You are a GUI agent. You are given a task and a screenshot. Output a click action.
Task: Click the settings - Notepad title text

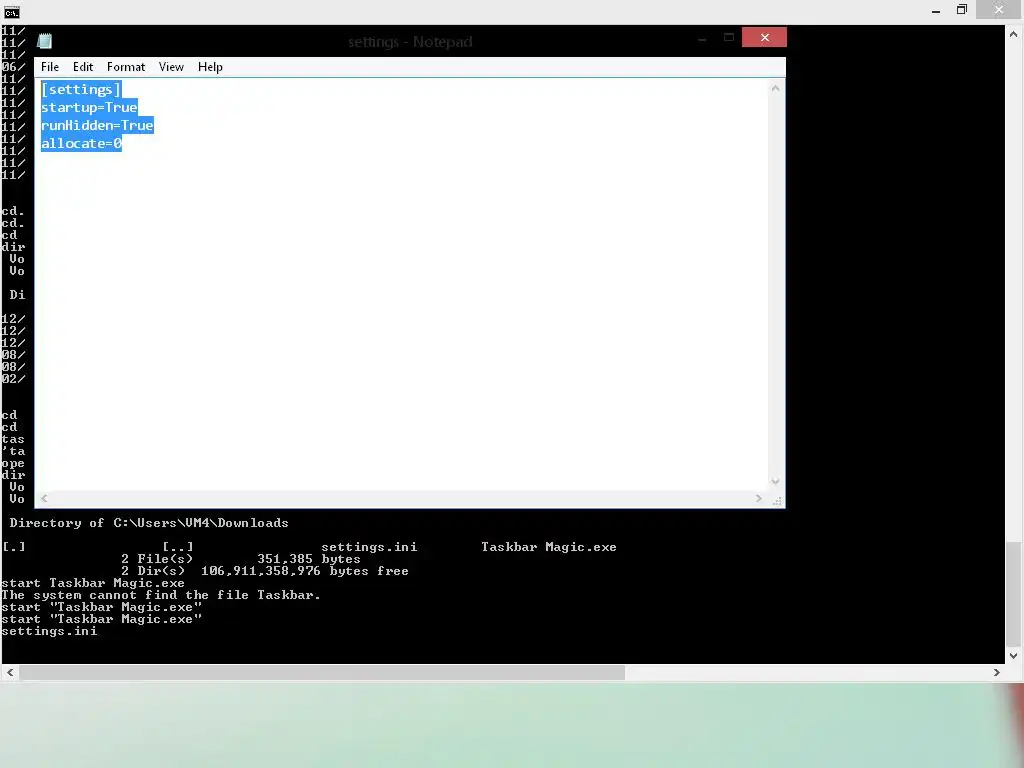pyautogui.click(x=410, y=41)
